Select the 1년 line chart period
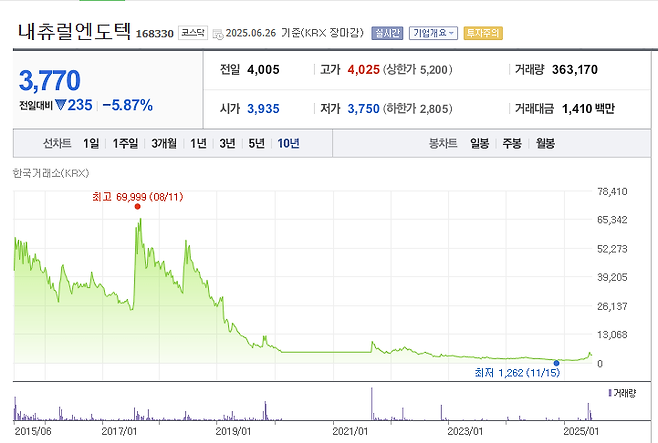 click(x=198, y=143)
